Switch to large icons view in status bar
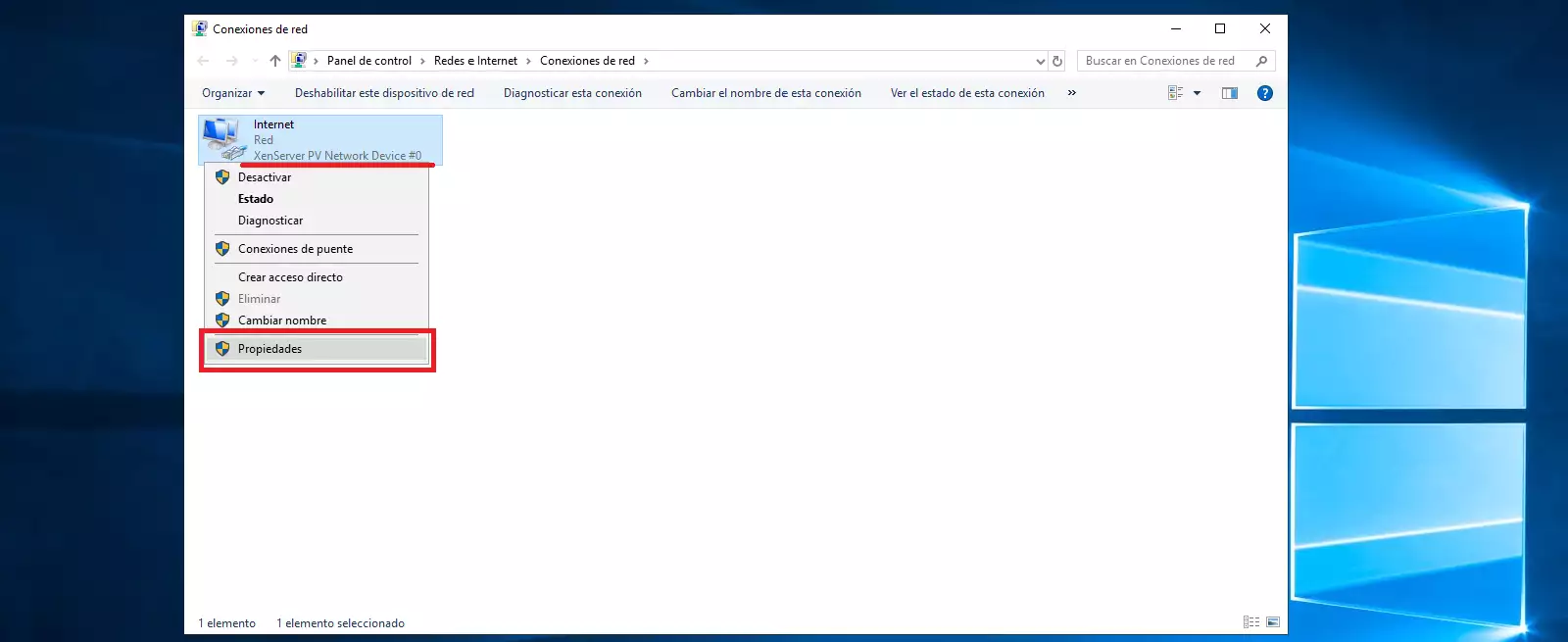 [1273, 622]
